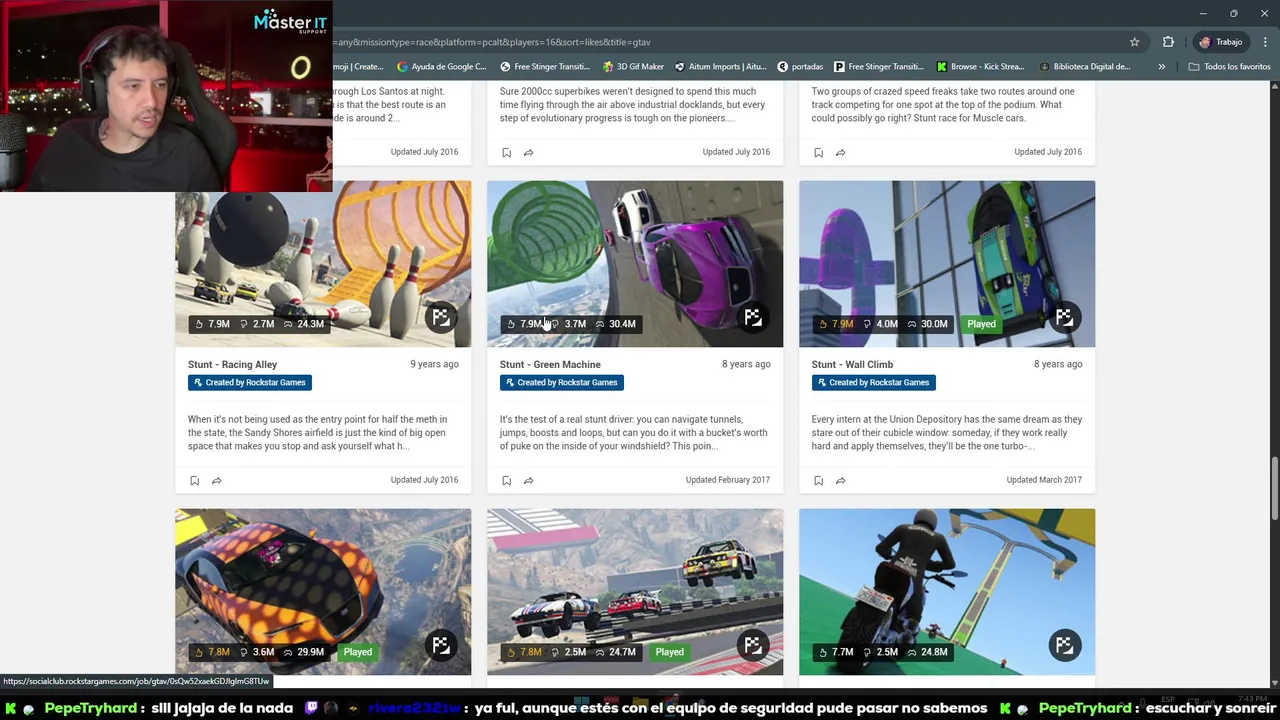Screen dimensions: 1280x720
Task: Click Created by Rockstar Games badge under Green Machine
Action: (561, 382)
